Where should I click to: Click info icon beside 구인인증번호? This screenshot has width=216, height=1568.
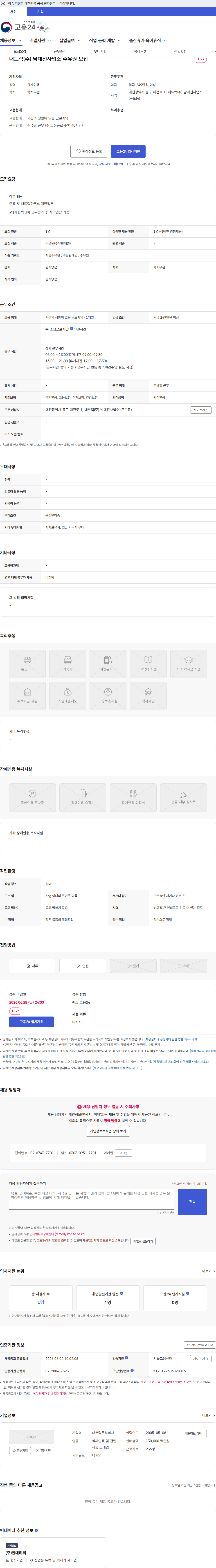click(x=132, y=1371)
